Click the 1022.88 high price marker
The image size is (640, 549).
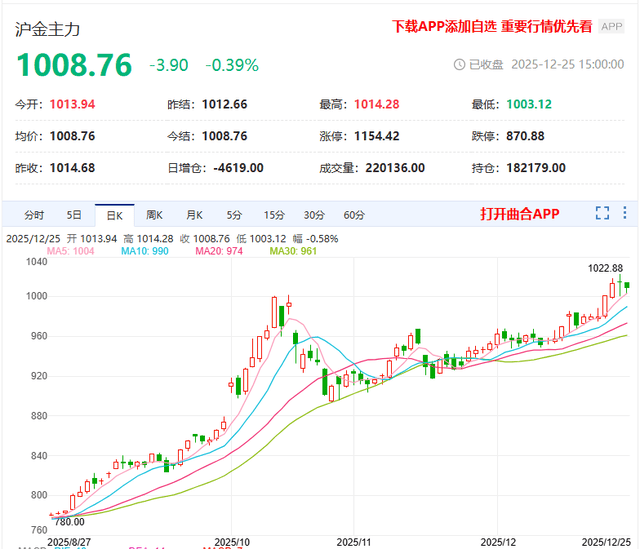(x=606, y=268)
